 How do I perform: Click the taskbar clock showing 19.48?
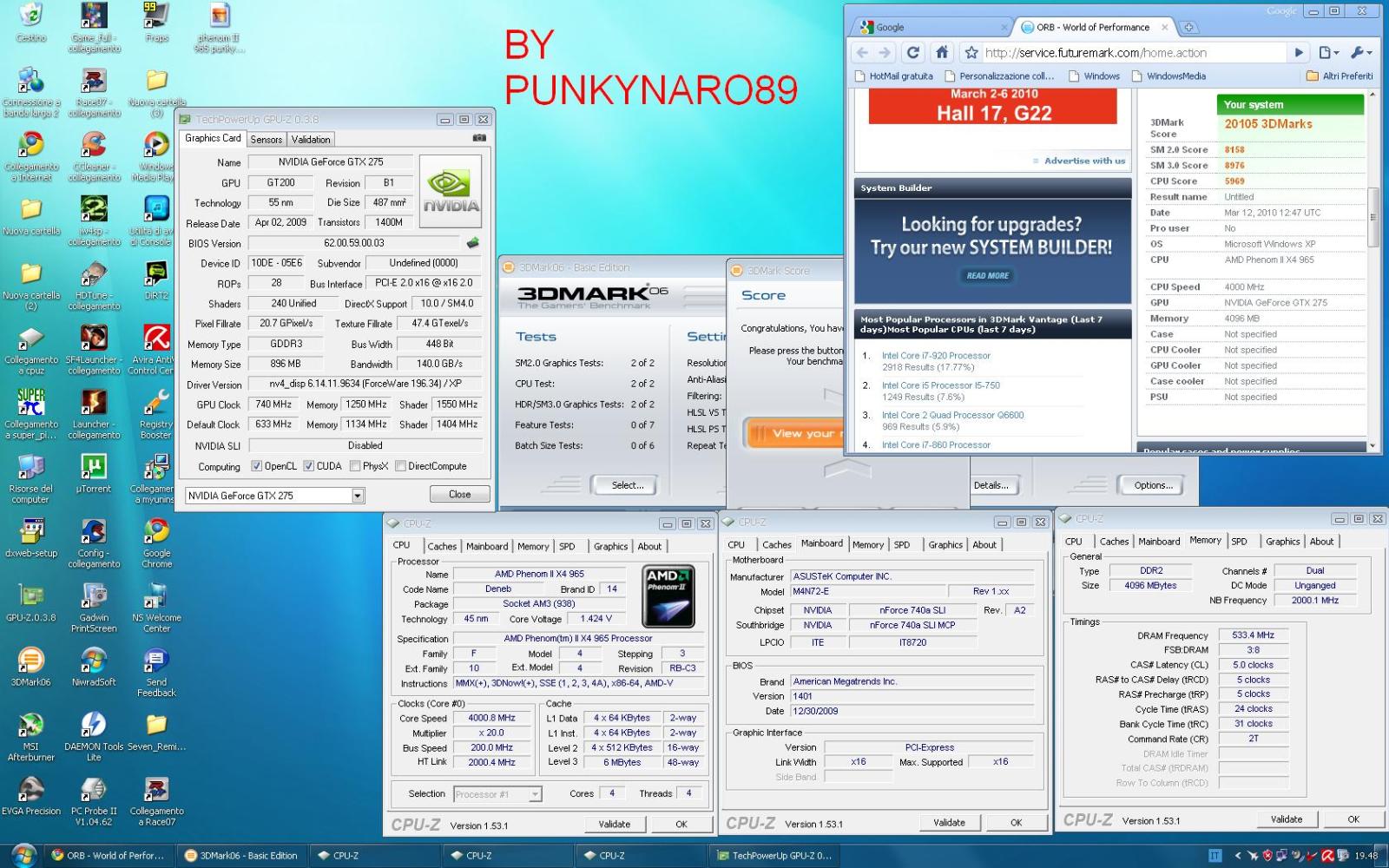point(1366,856)
